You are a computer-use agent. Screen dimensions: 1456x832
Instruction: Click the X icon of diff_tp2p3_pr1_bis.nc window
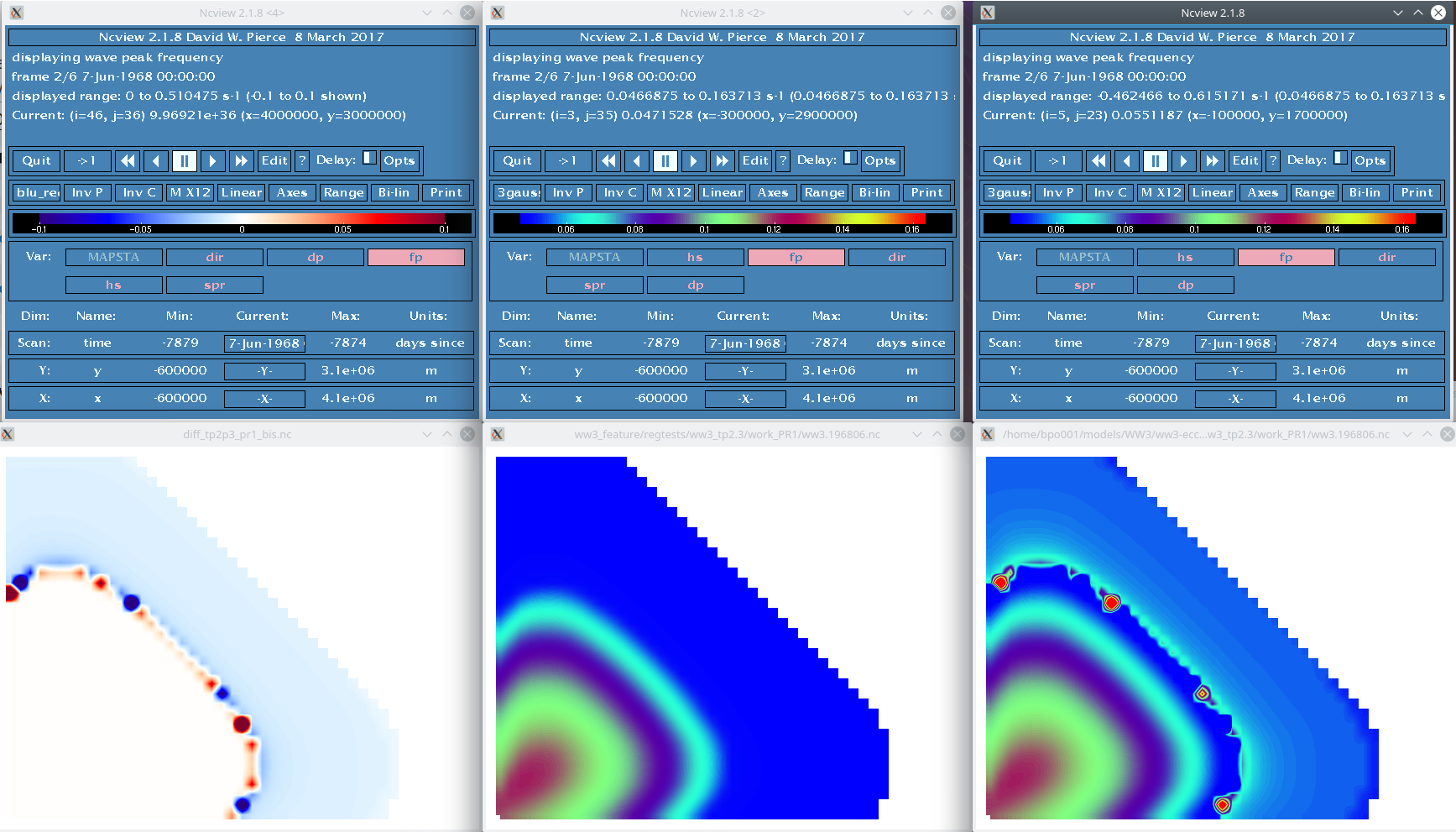[8, 434]
